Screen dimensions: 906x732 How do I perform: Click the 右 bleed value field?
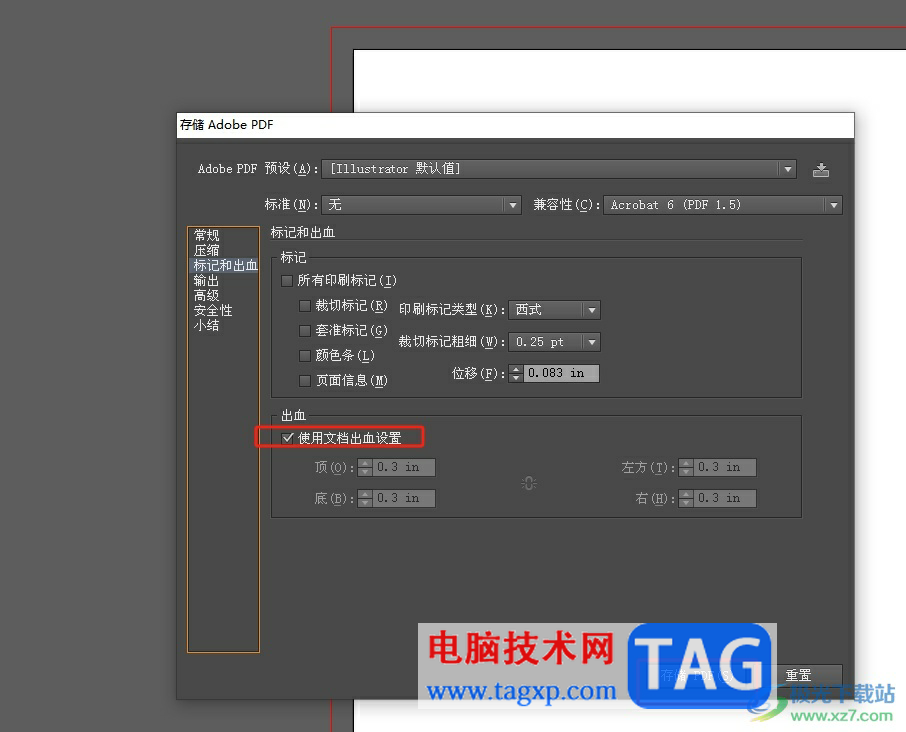[725, 498]
